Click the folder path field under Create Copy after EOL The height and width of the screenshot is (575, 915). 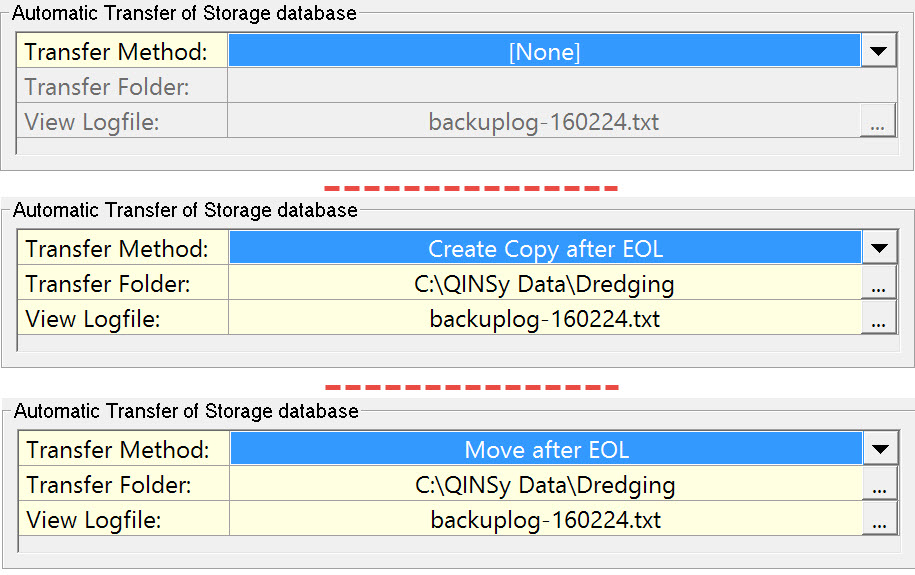(544, 285)
